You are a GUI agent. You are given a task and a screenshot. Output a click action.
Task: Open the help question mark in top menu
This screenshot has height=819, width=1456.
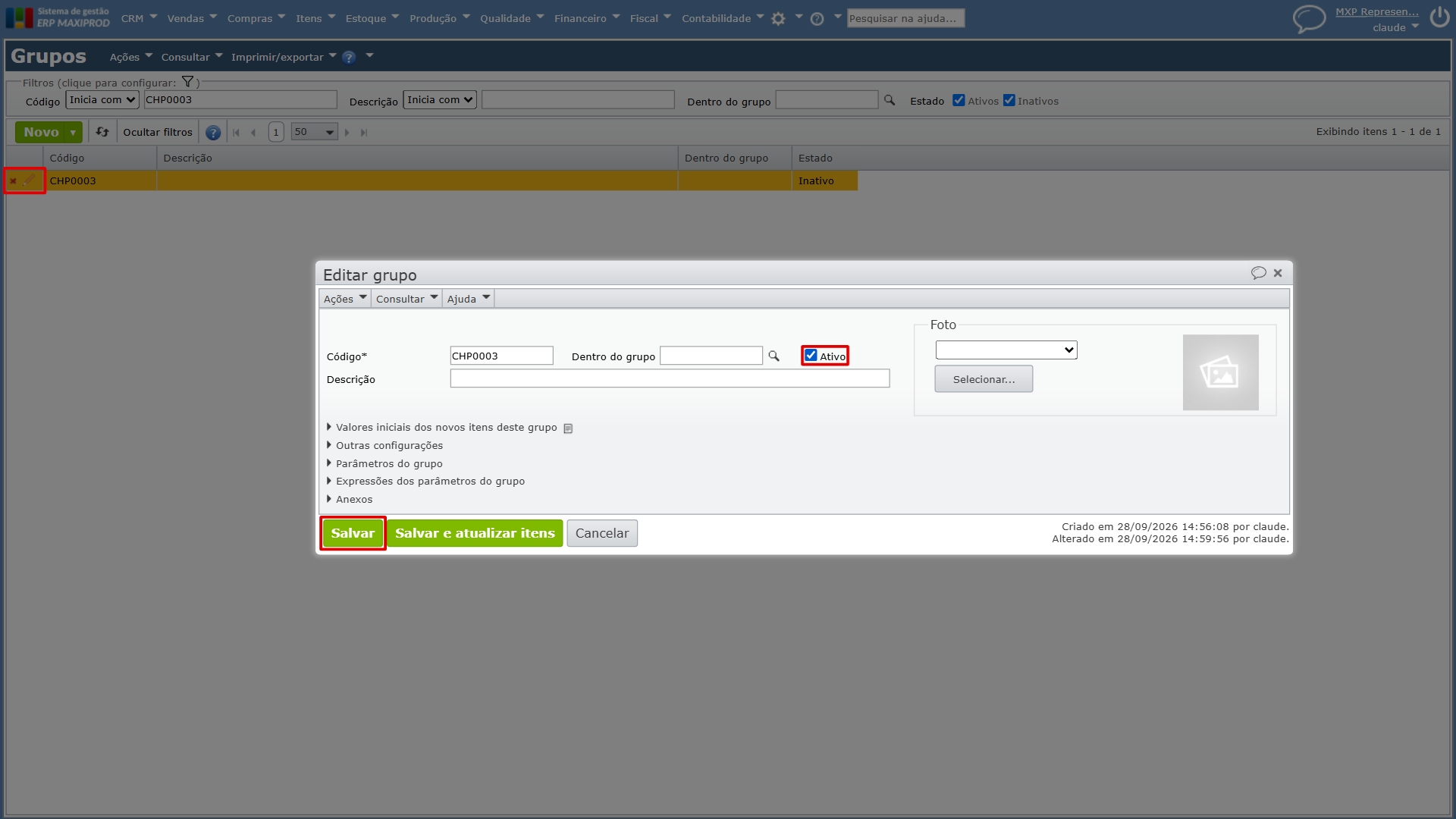(x=817, y=19)
